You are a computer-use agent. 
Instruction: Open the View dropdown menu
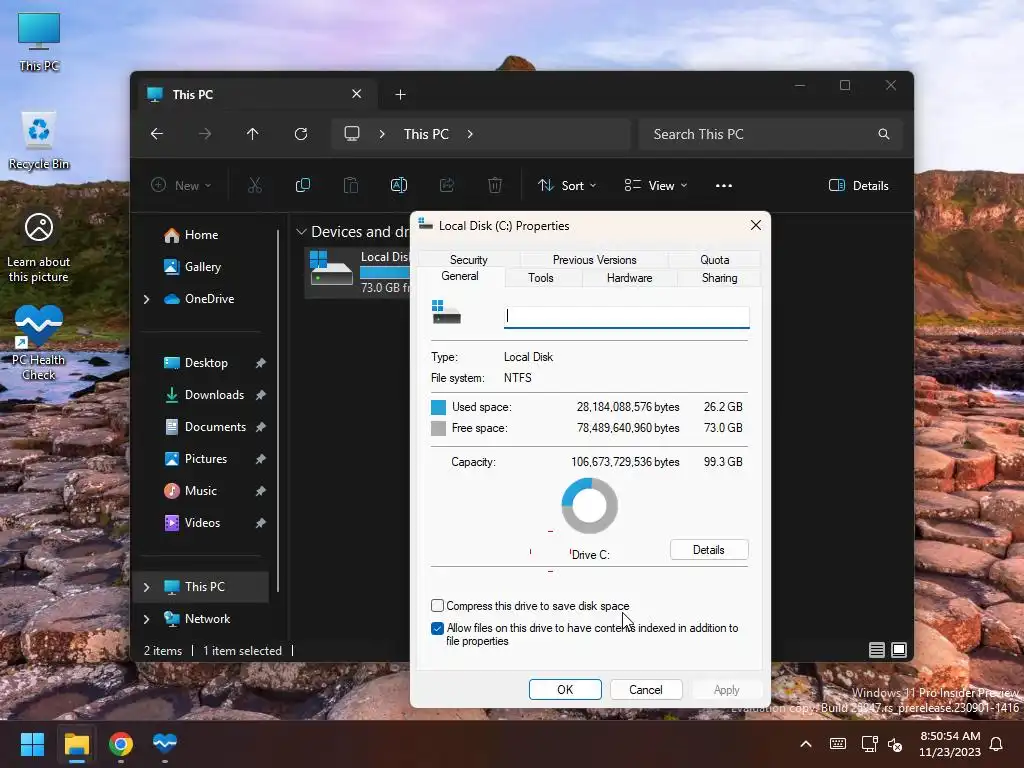click(x=655, y=185)
